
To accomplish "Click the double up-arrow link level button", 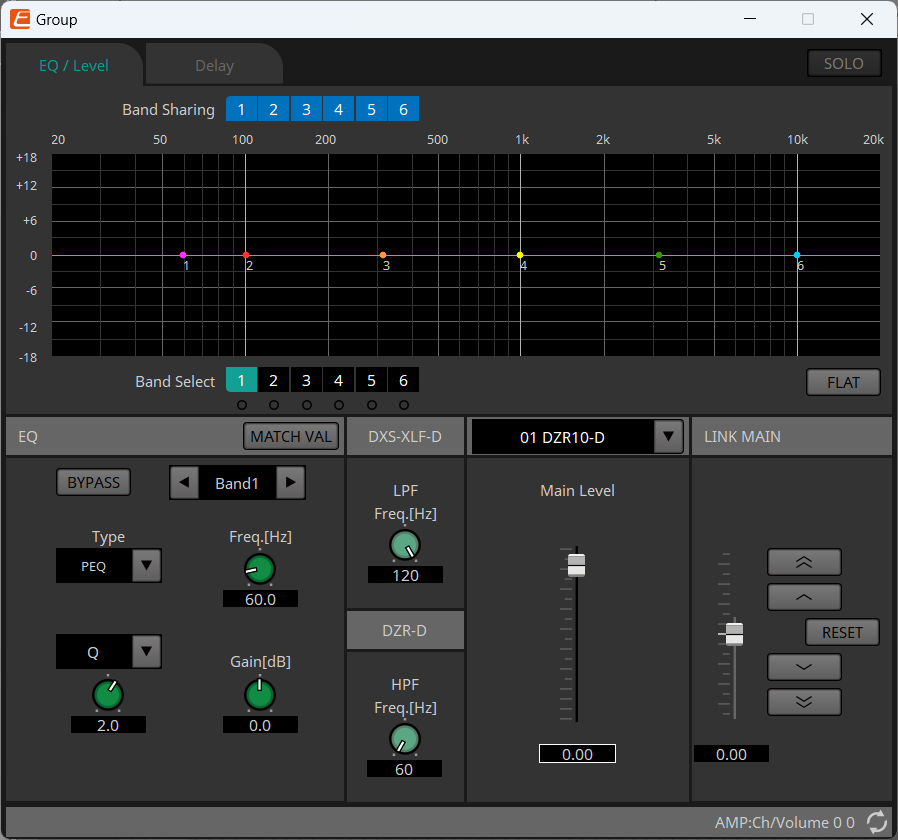I will coord(804,562).
